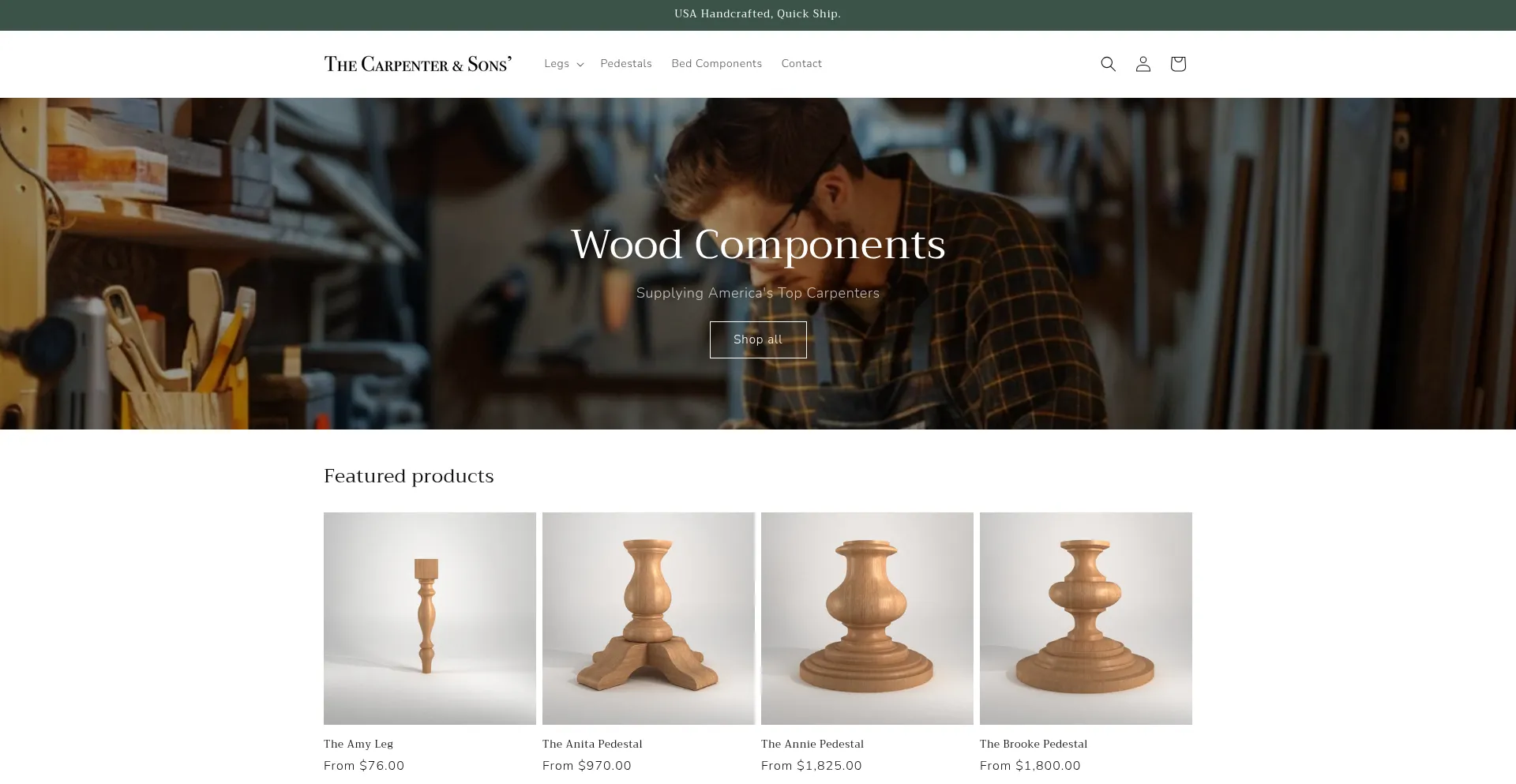Expand the Legs dropdown menu

point(563,64)
